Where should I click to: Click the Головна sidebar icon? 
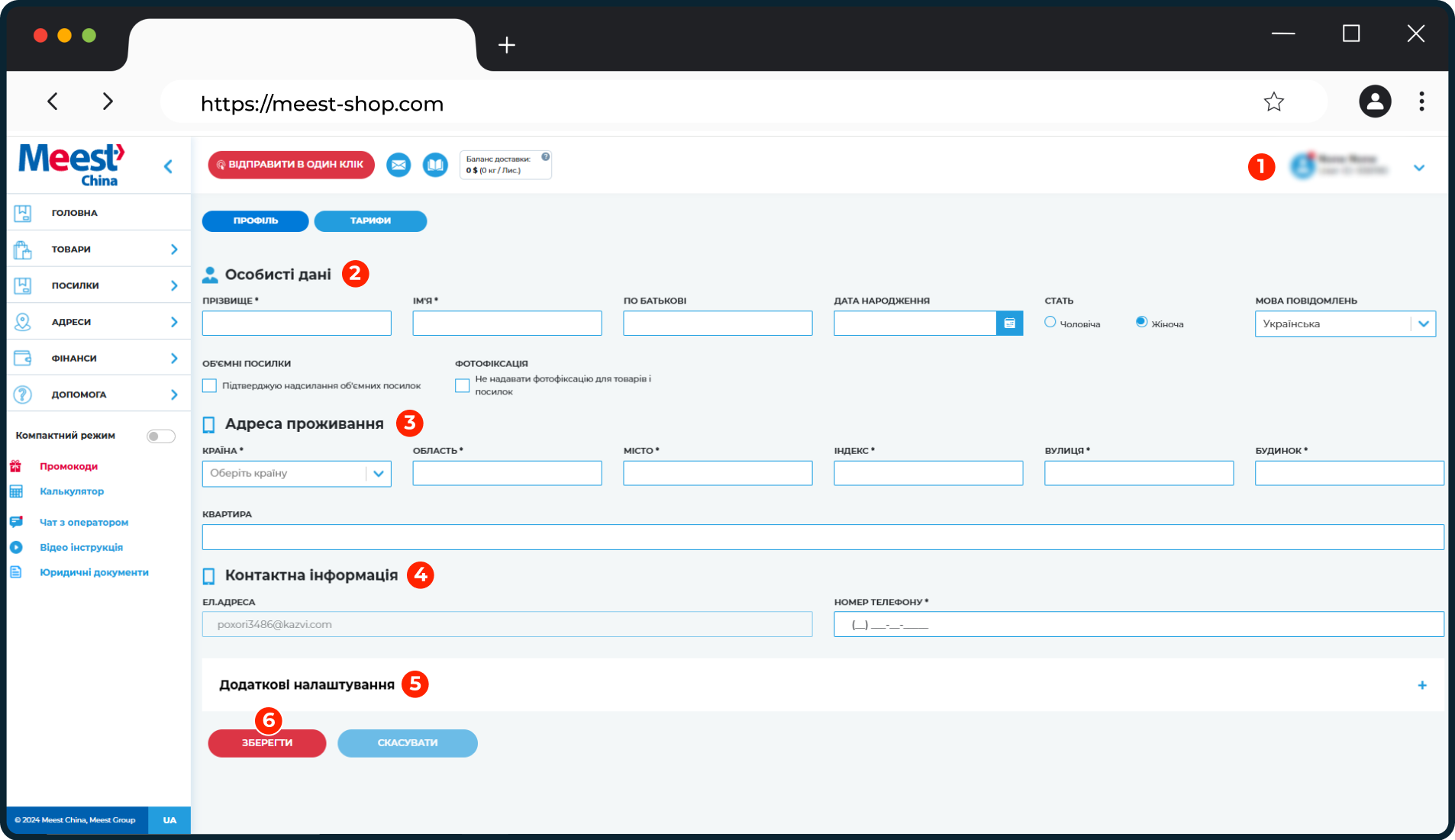[23, 213]
